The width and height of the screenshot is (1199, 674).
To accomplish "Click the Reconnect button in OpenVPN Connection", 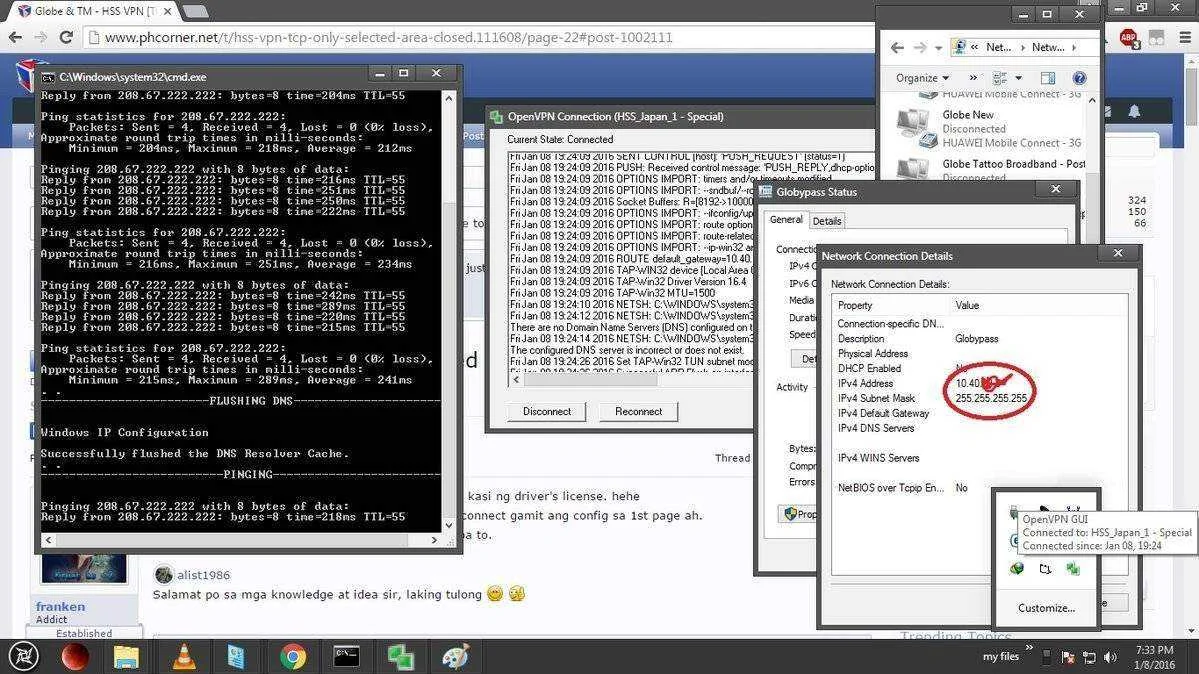I will pyautogui.click(x=638, y=412).
